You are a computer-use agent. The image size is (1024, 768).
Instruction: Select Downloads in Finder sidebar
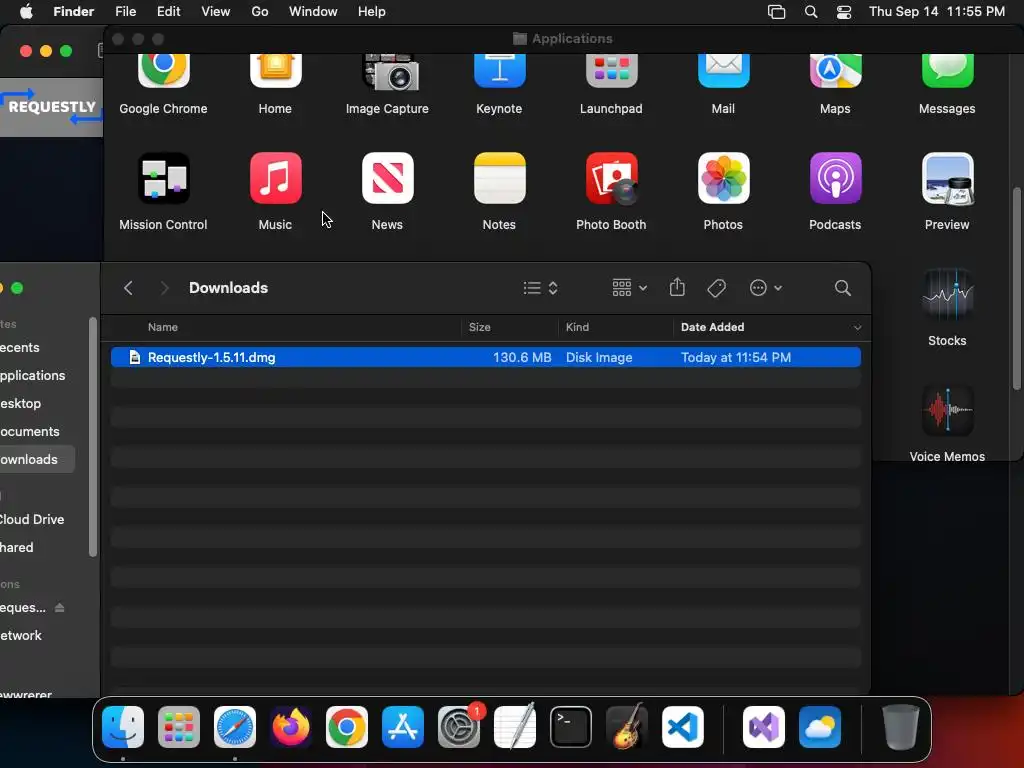pyautogui.click(x=37, y=460)
